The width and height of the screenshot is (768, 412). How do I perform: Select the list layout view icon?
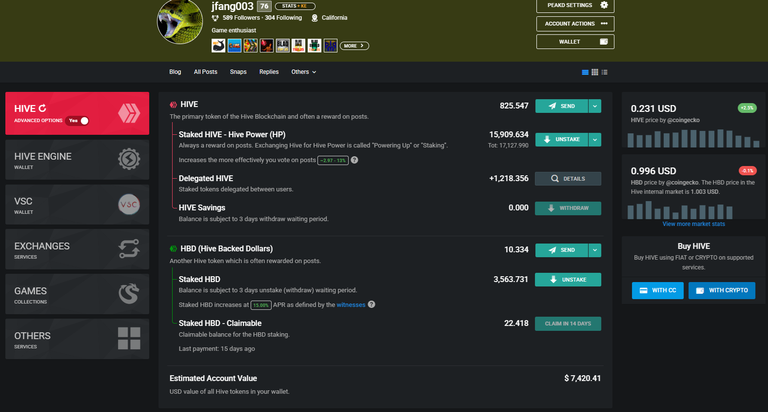[x=604, y=72]
